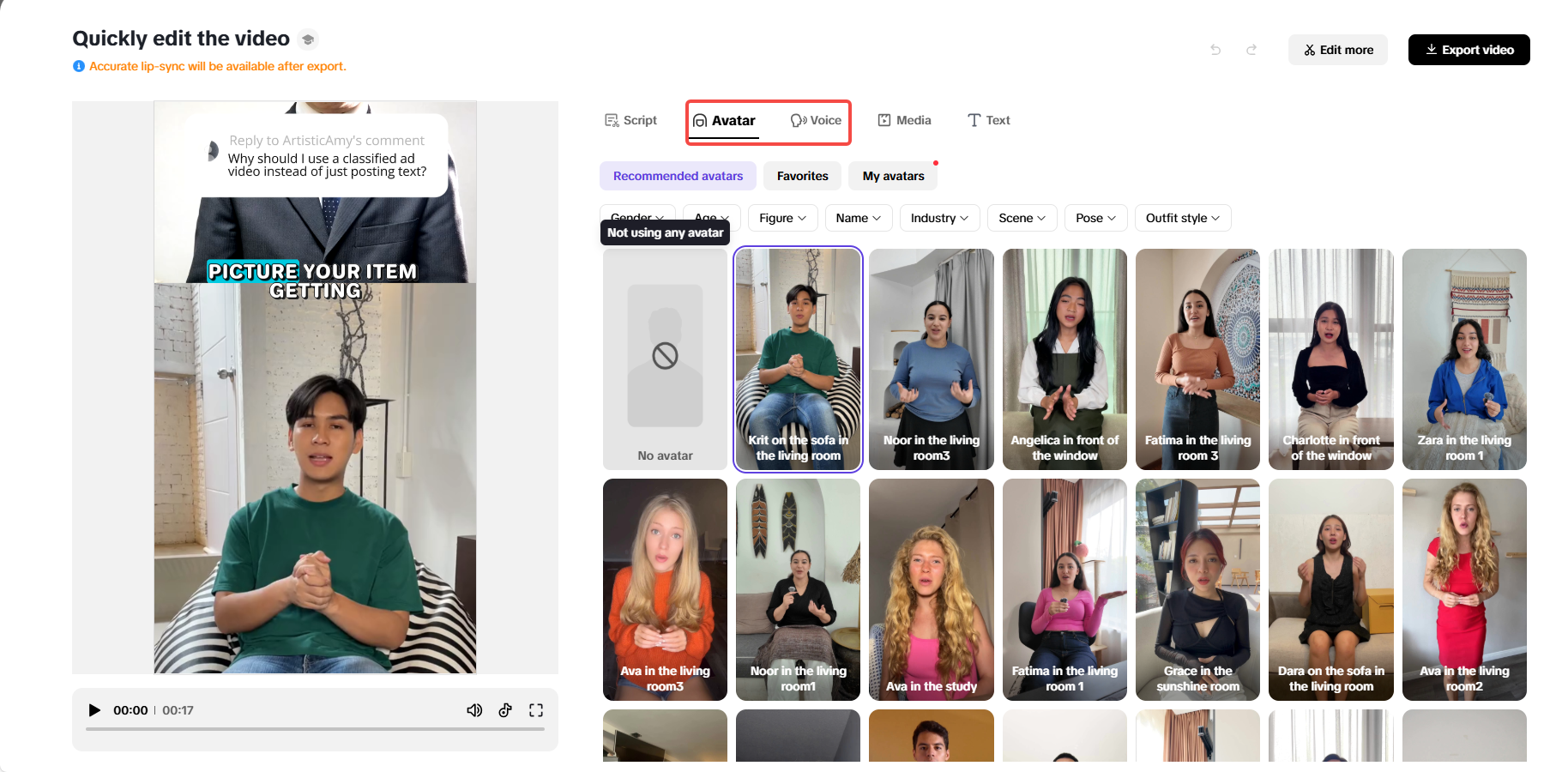
Task: Switch to the Script tab
Action: 630,120
